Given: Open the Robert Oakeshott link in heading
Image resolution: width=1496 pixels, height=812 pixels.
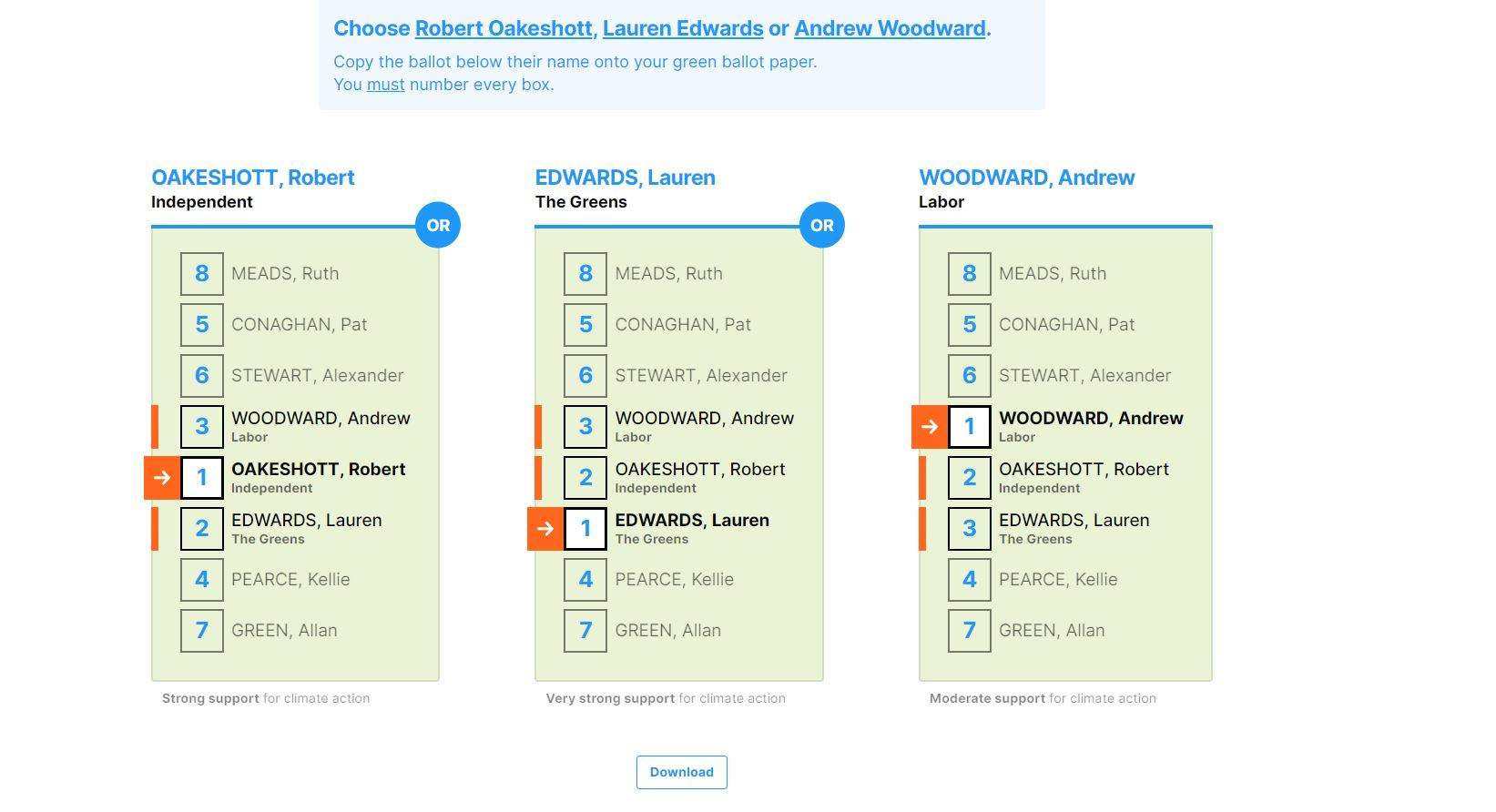Looking at the screenshot, I should 504,28.
